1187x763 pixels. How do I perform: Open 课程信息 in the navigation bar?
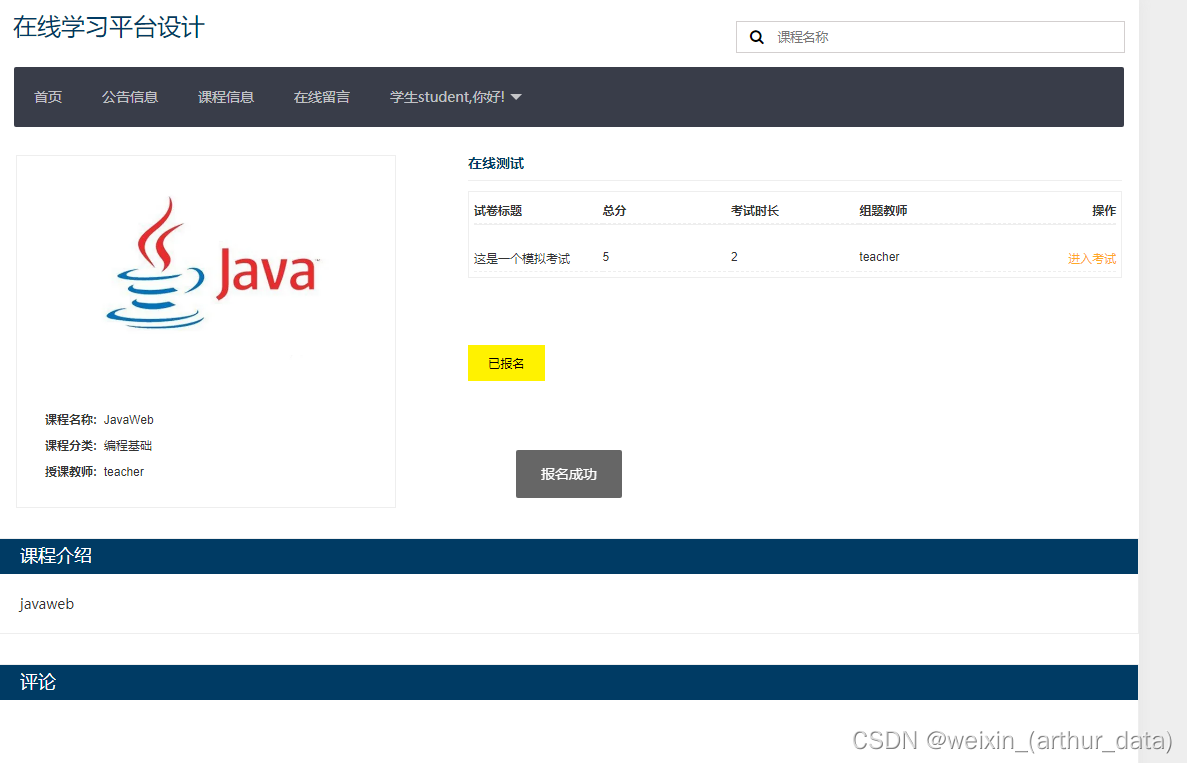226,97
